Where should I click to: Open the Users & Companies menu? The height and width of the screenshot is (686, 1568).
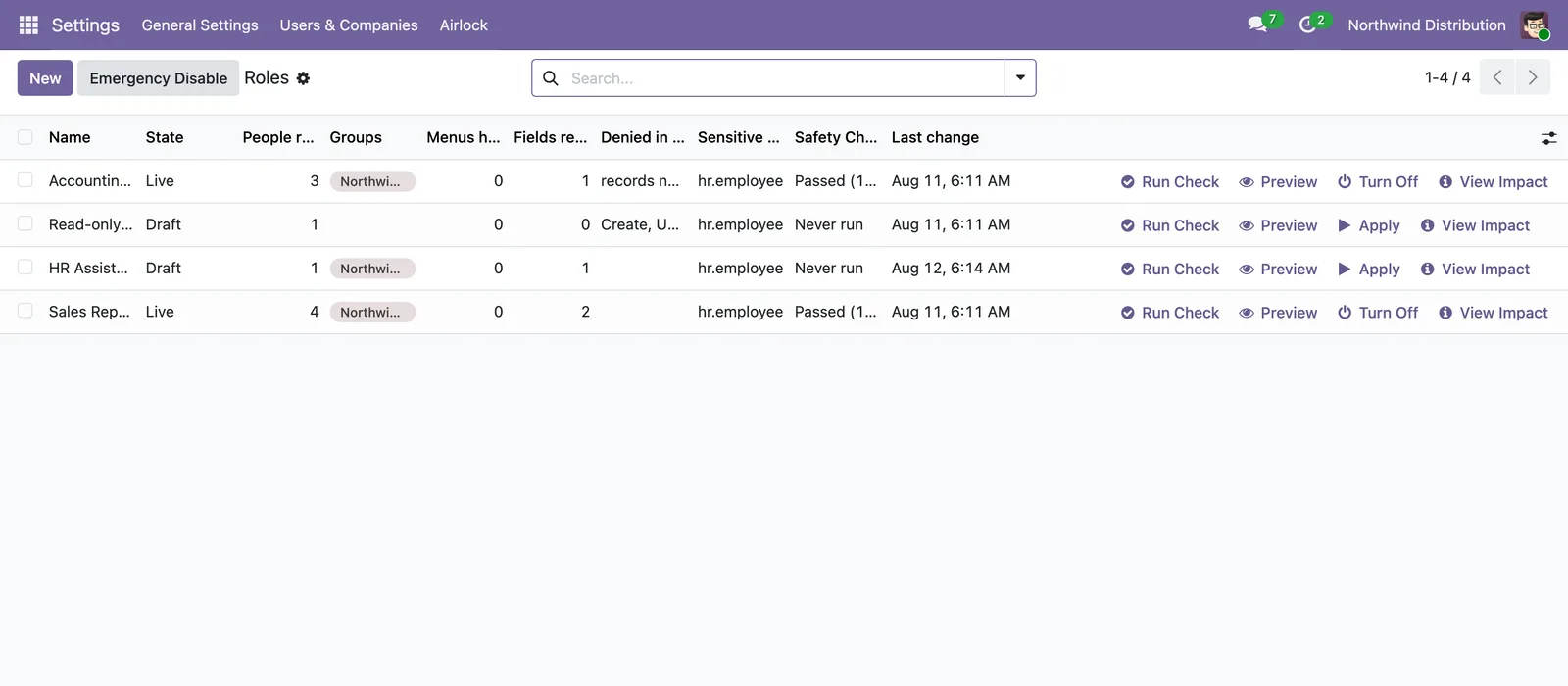[349, 24]
